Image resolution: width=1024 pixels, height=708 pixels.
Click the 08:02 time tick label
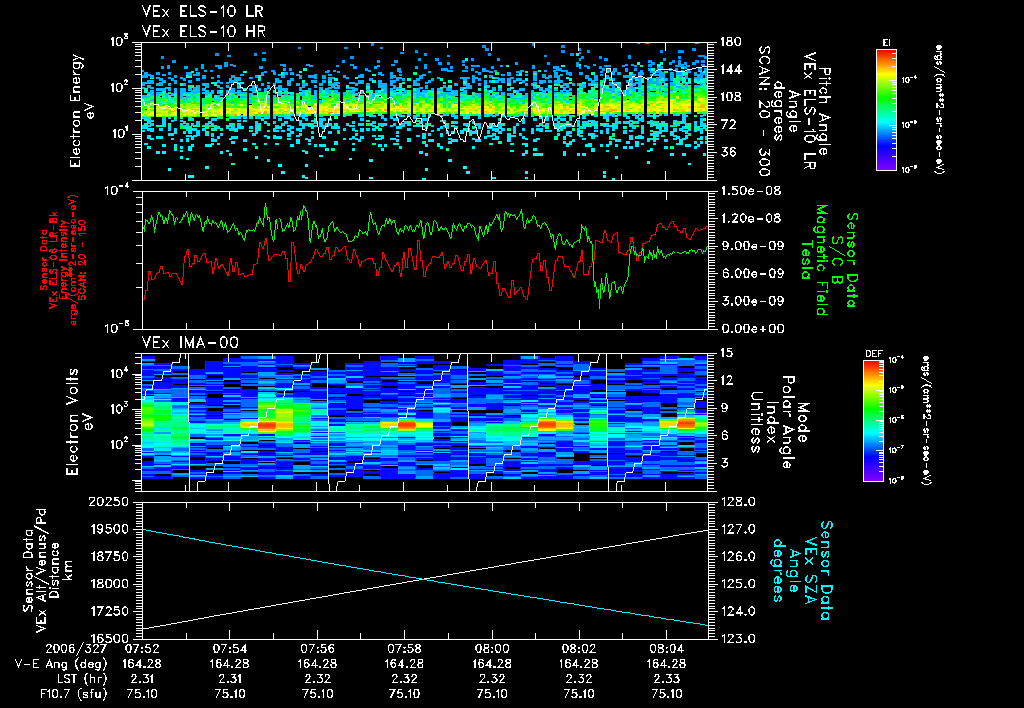(579, 649)
